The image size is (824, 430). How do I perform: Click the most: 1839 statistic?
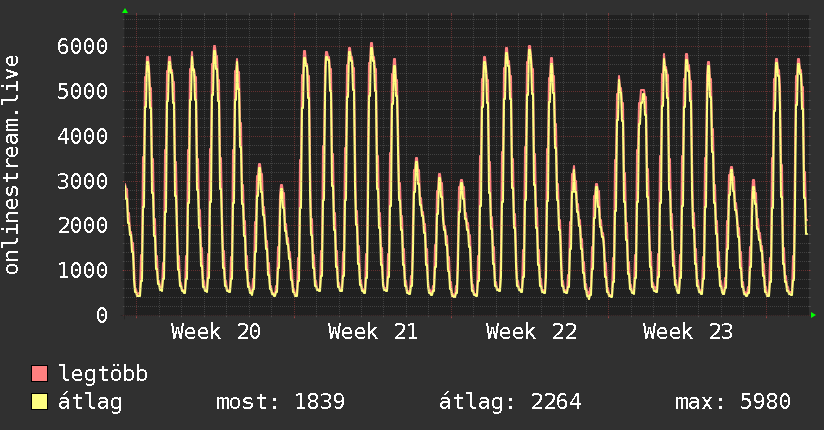(x=281, y=402)
